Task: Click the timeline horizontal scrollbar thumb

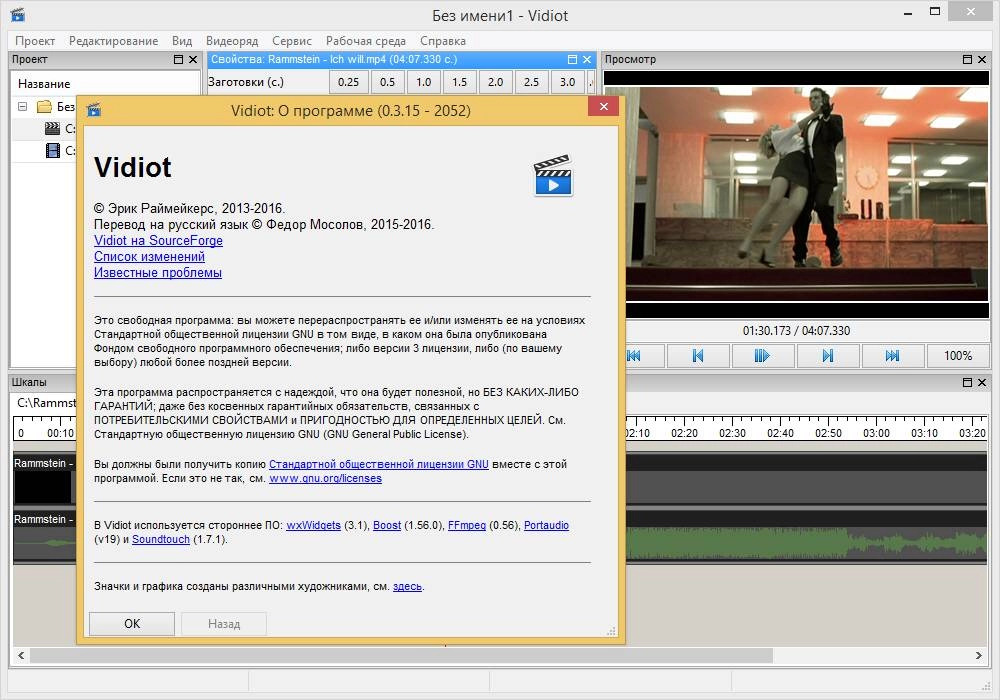Action: 401,655
